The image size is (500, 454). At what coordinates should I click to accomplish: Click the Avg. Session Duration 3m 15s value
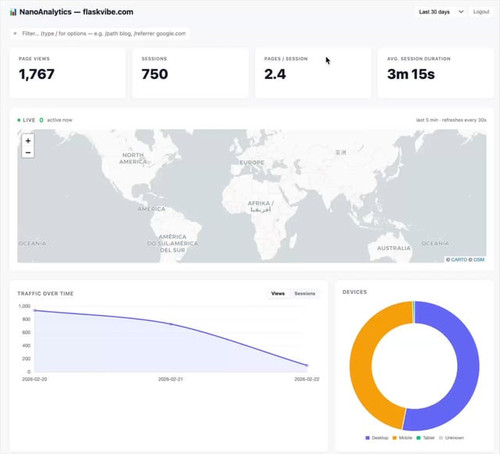[x=411, y=74]
